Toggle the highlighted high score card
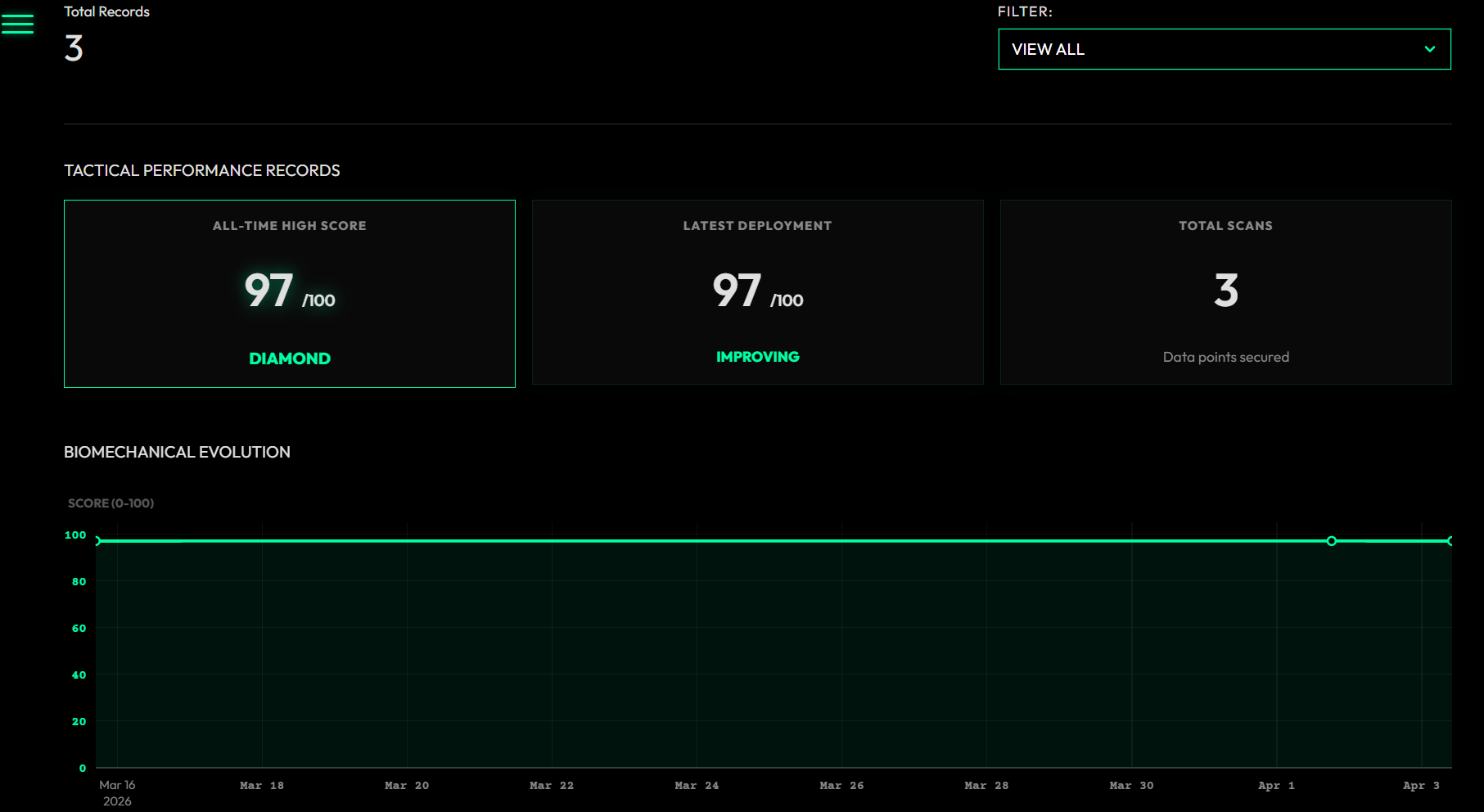 click(289, 293)
